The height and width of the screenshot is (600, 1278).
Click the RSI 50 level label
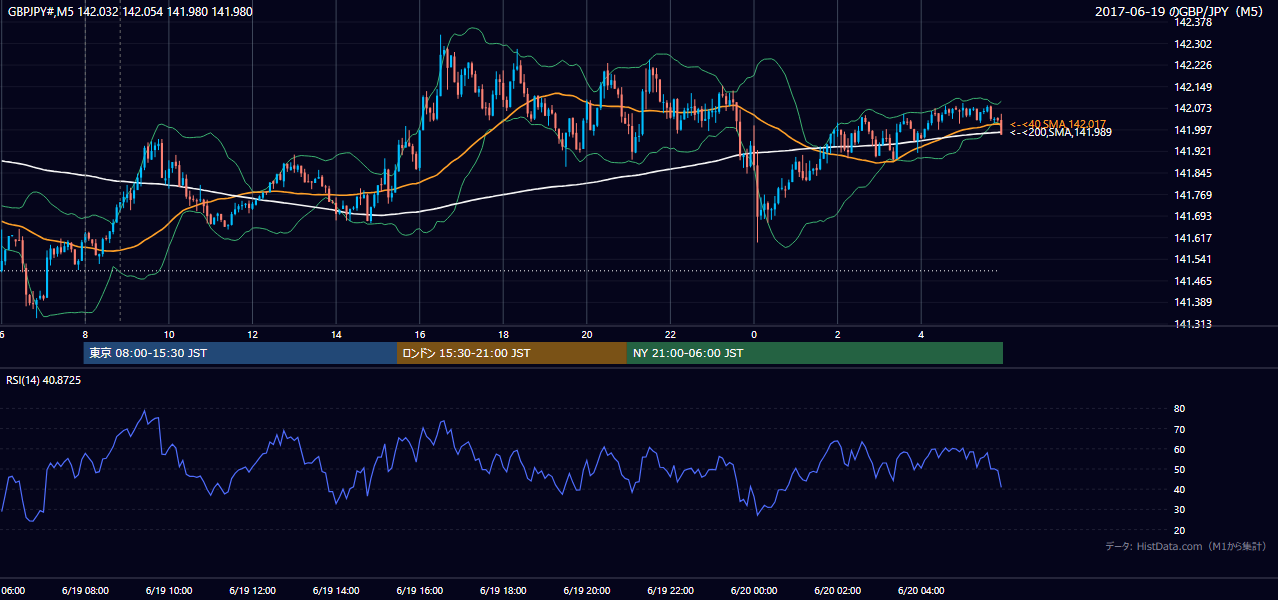[x=1179, y=469]
